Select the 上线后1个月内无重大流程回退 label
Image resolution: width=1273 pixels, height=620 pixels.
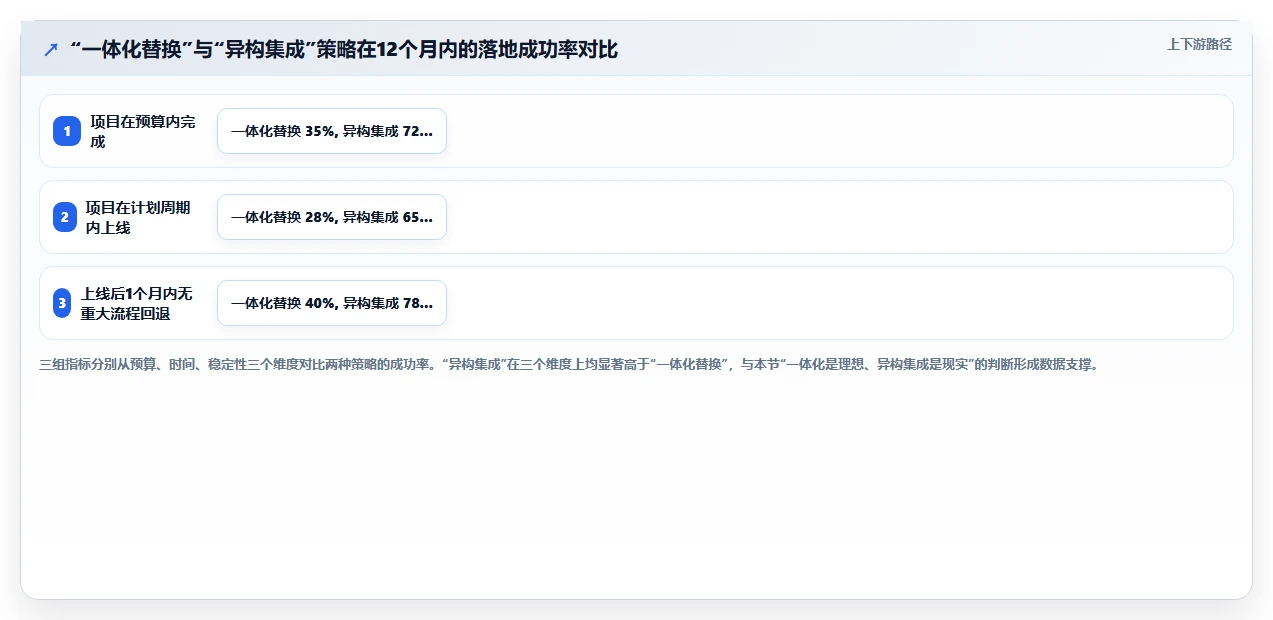136,303
